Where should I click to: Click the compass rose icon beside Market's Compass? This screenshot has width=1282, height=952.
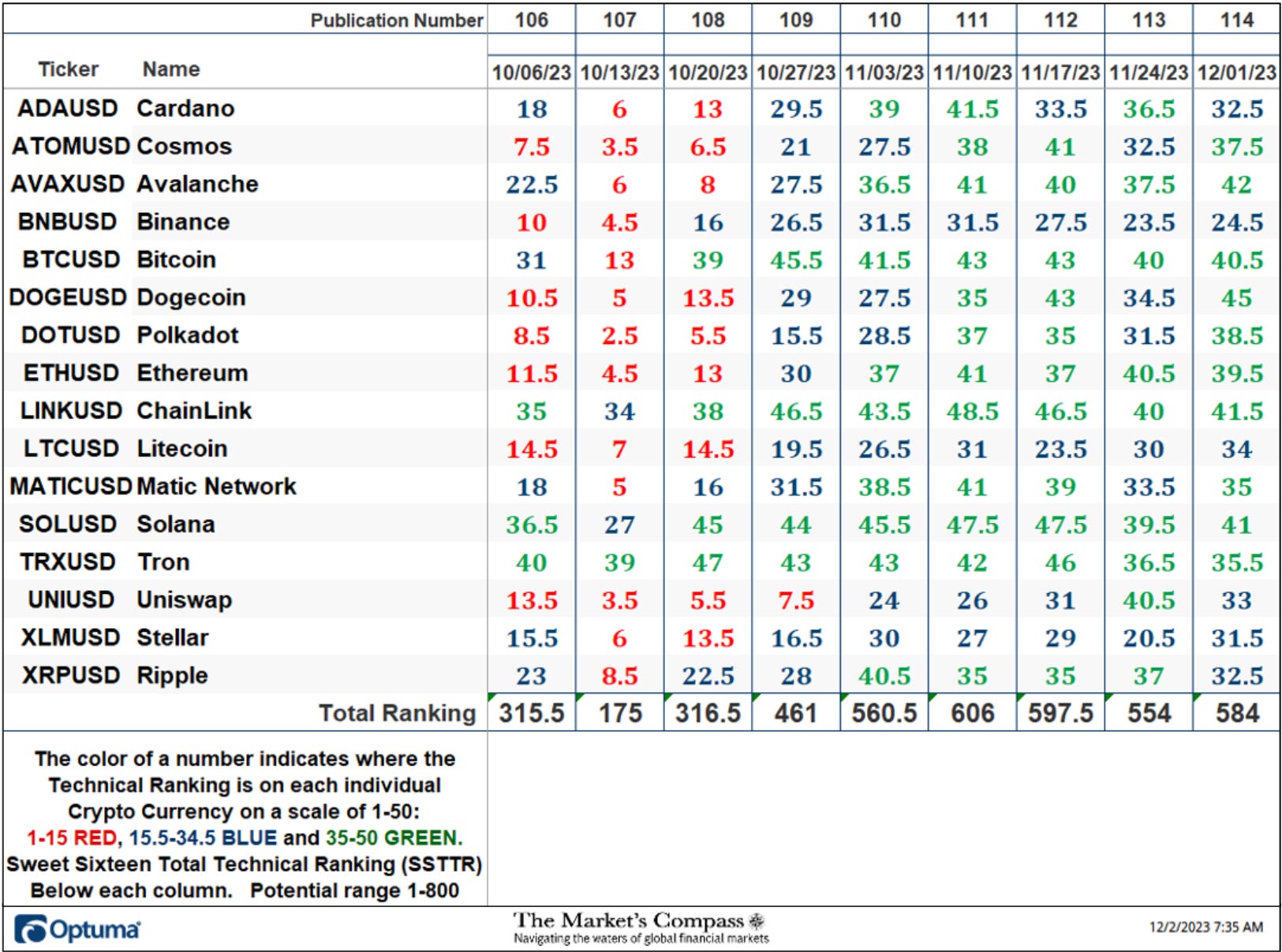point(757,921)
